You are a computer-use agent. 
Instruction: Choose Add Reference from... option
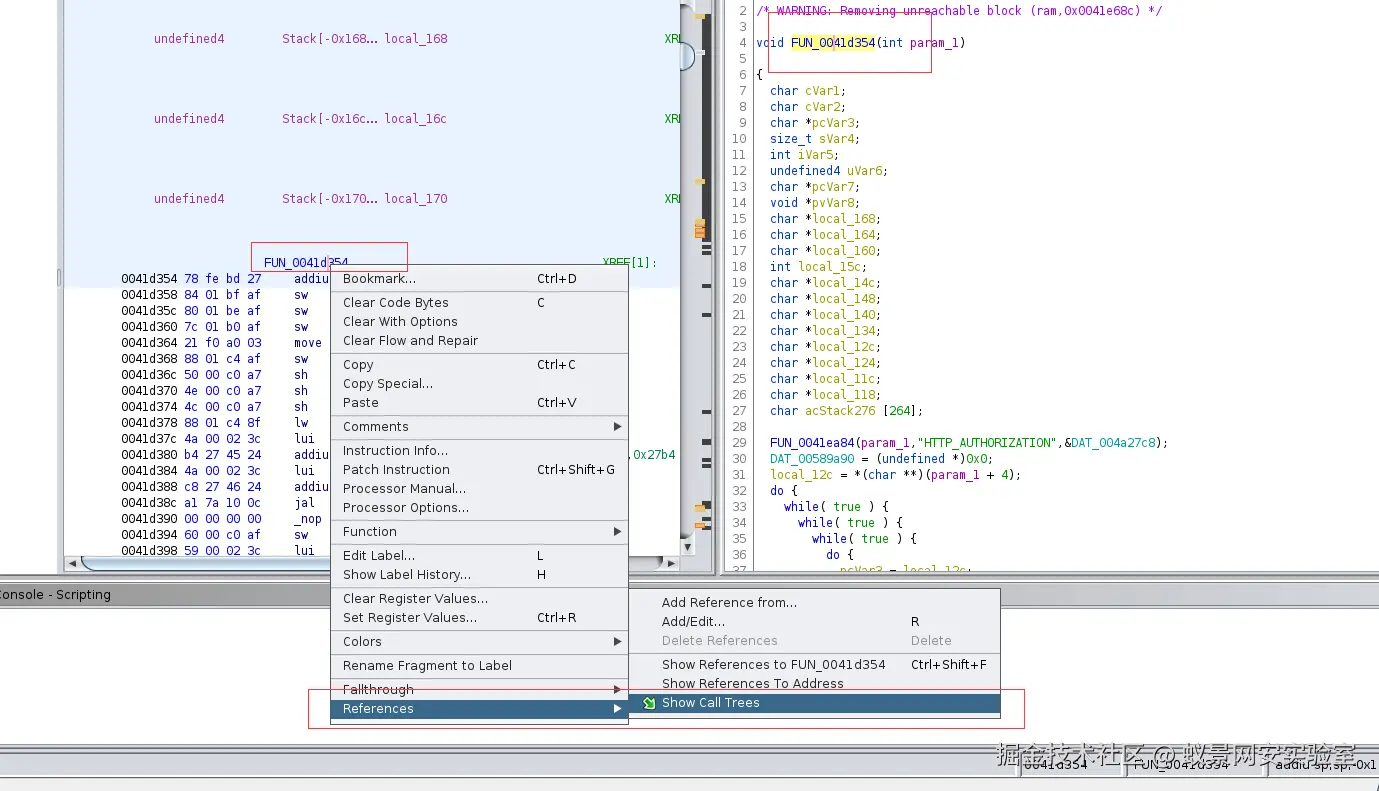pos(729,603)
